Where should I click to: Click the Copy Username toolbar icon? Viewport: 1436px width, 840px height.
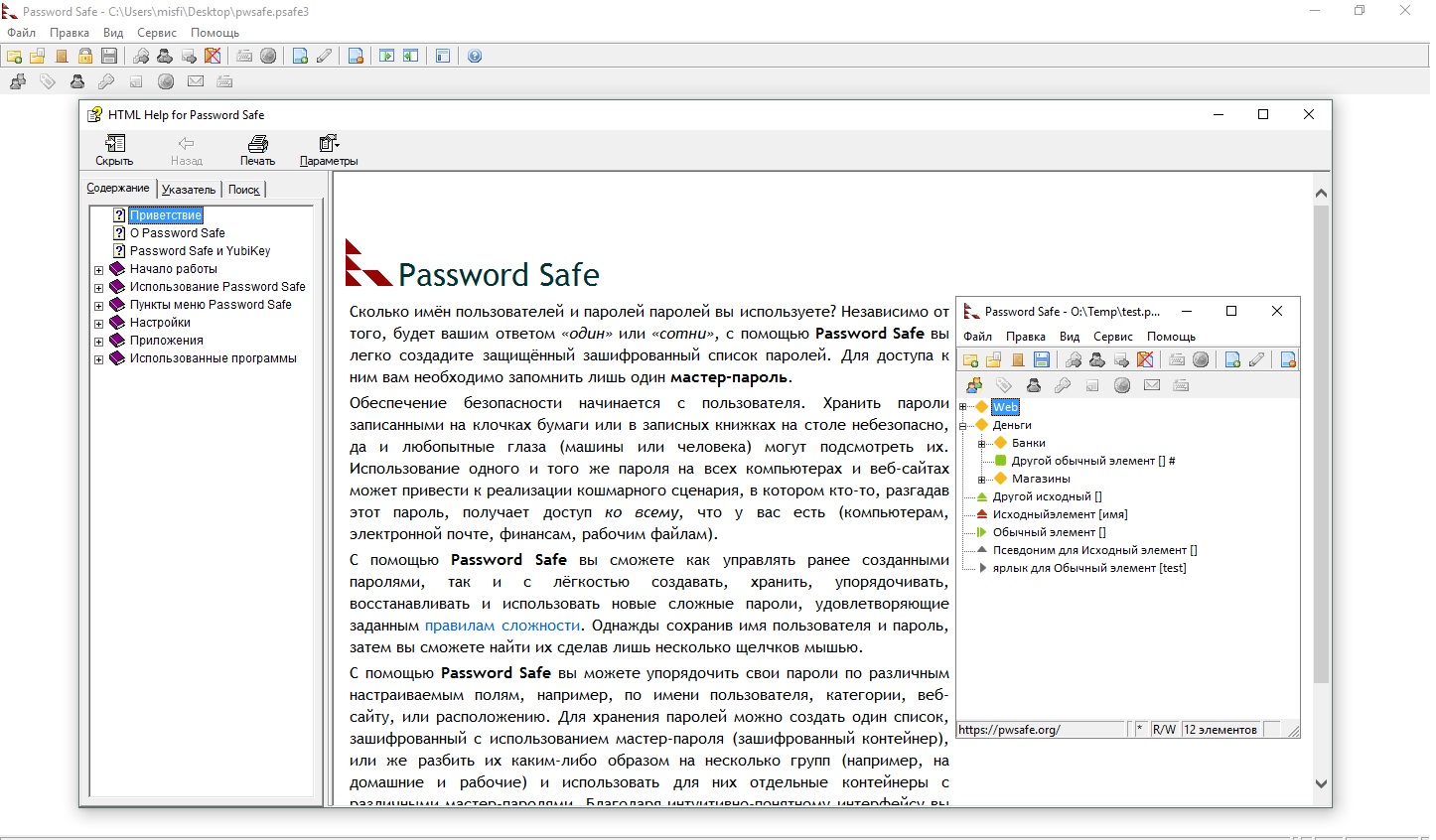pos(164,57)
